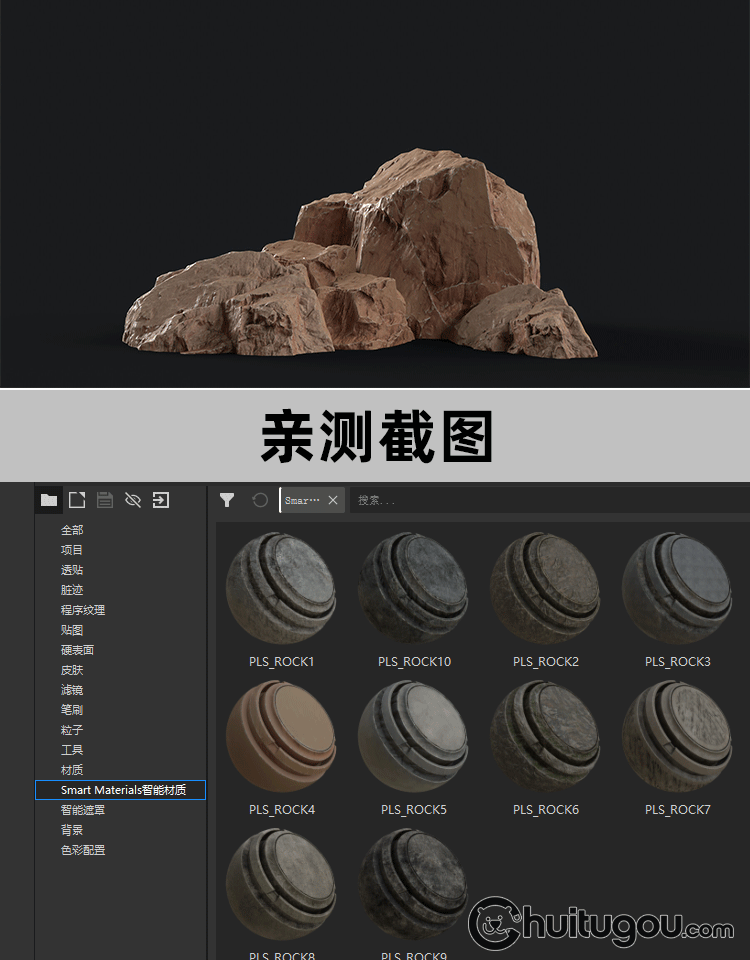Click the import arrow icon
The width and height of the screenshot is (750, 960).
point(161,500)
